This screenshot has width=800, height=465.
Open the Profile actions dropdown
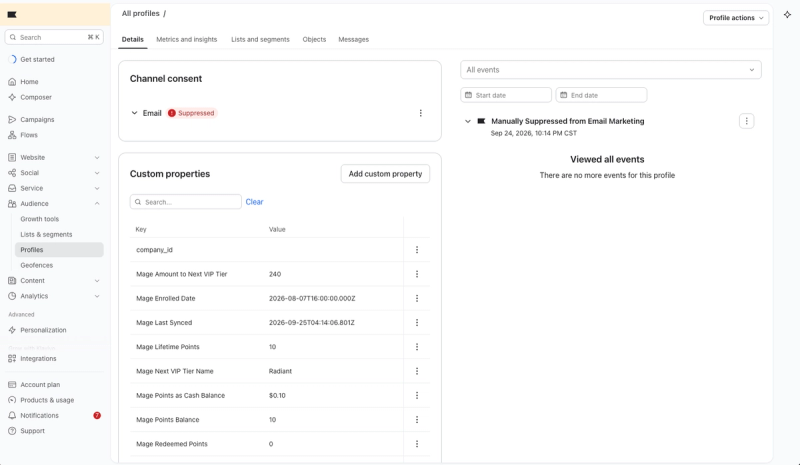coord(736,18)
